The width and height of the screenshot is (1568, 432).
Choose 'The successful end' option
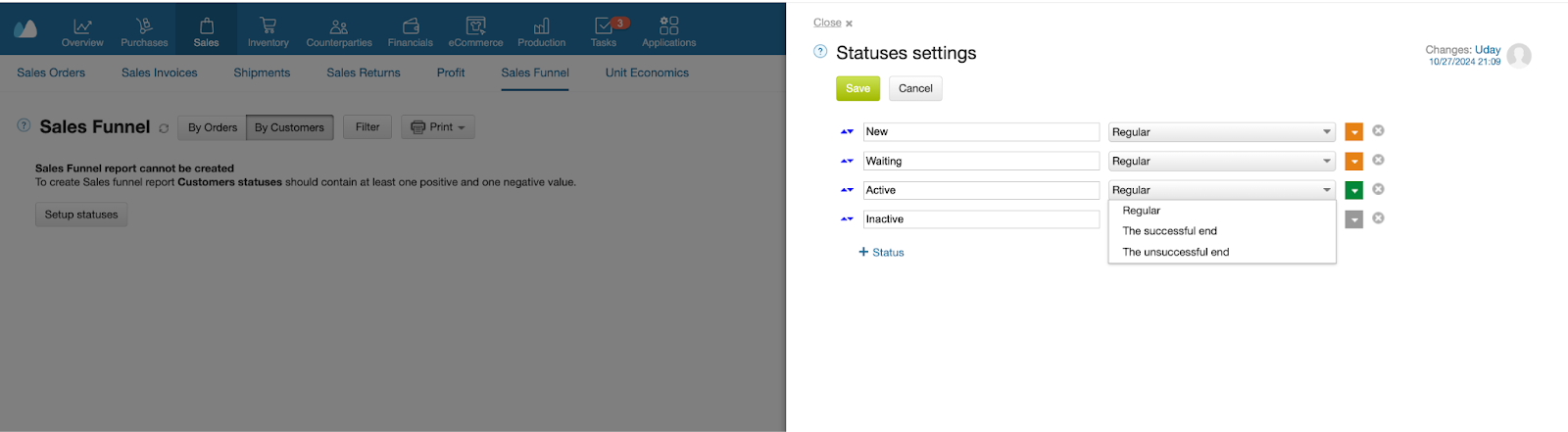click(x=1170, y=231)
